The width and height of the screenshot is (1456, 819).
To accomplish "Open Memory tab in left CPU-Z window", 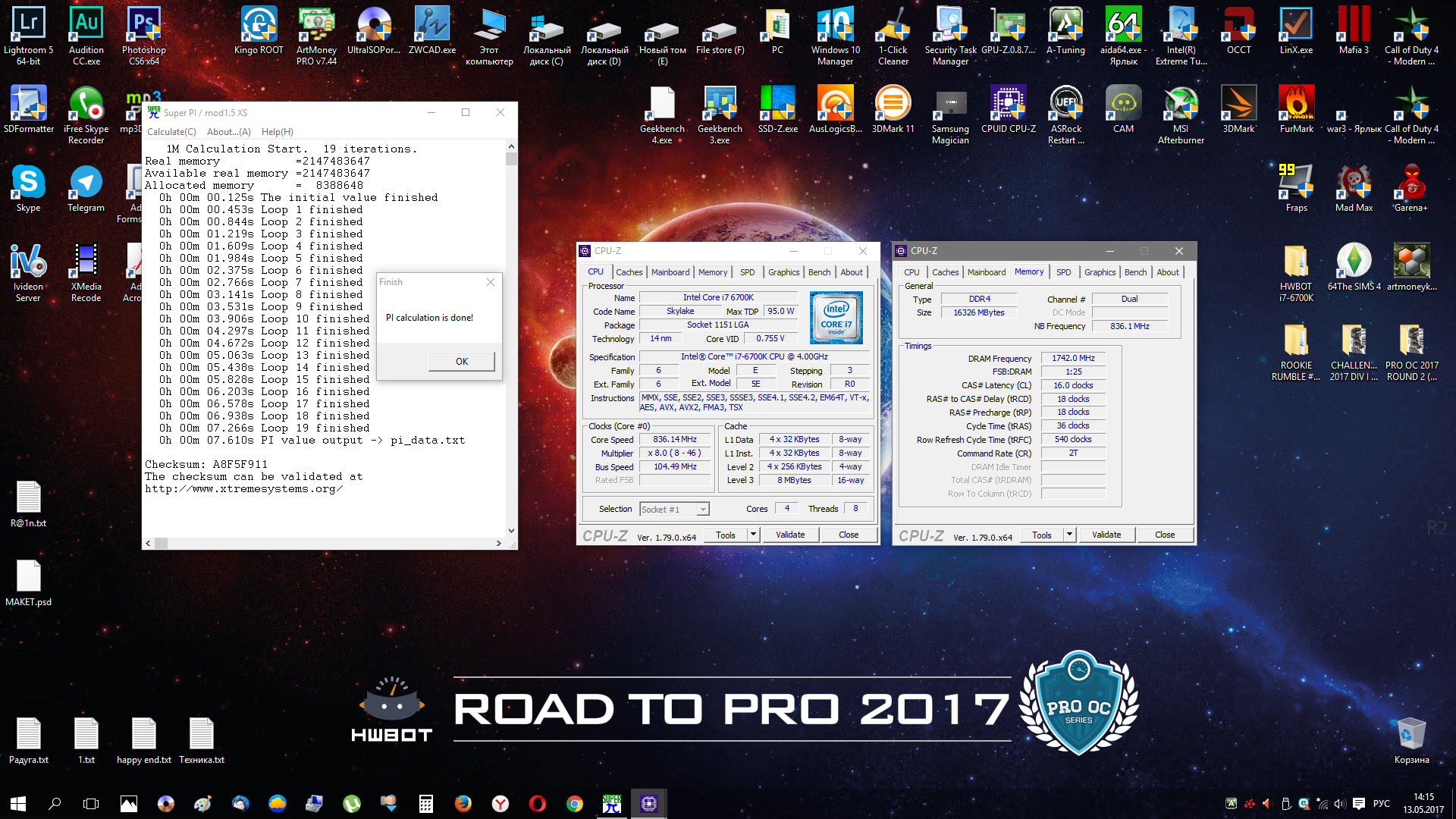I will (x=713, y=272).
